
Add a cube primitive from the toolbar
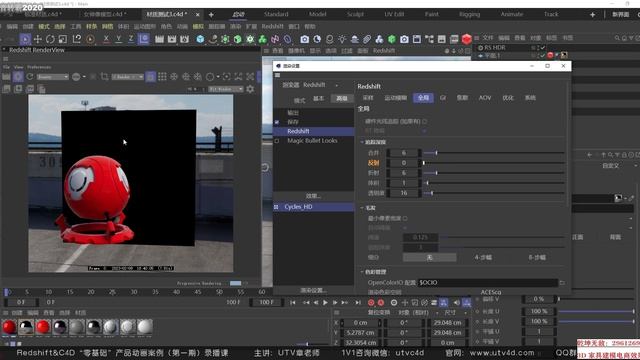(200, 39)
